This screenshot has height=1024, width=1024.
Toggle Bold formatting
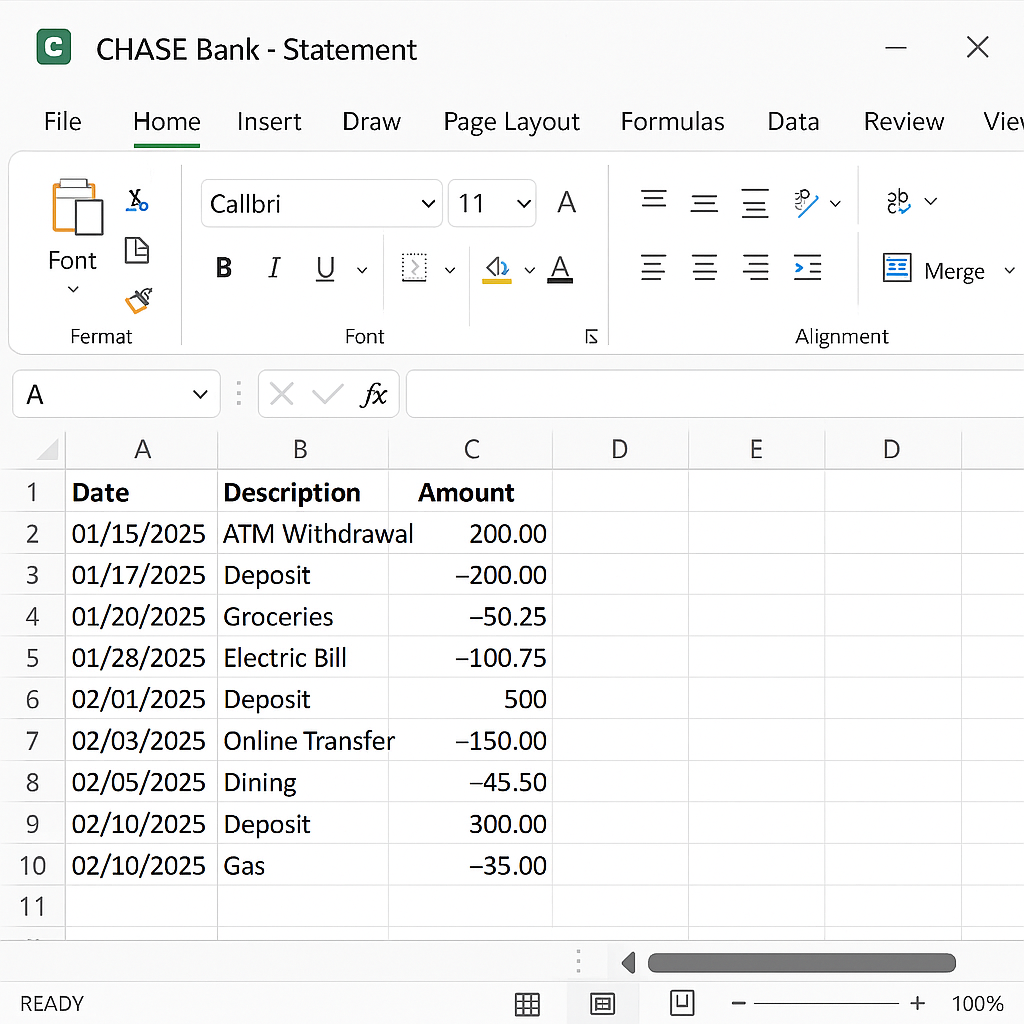click(x=224, y=268)
